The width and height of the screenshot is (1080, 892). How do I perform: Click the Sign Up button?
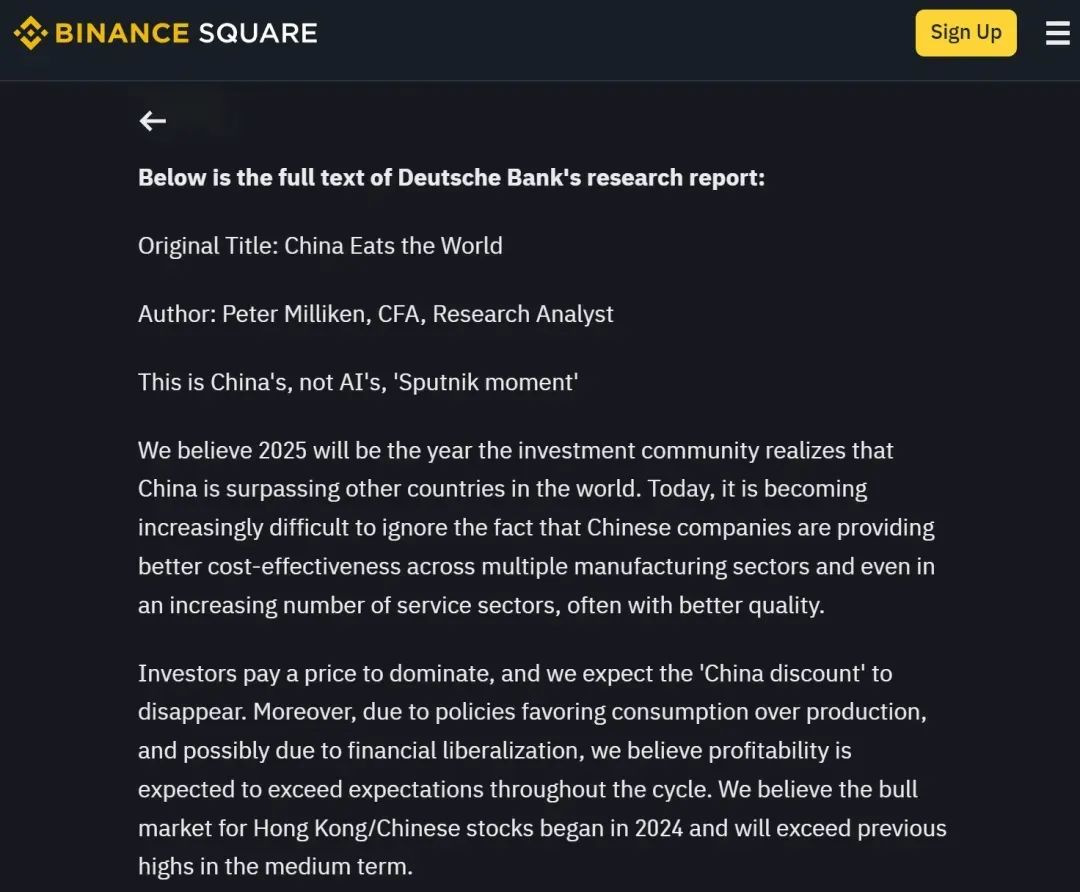966,32
